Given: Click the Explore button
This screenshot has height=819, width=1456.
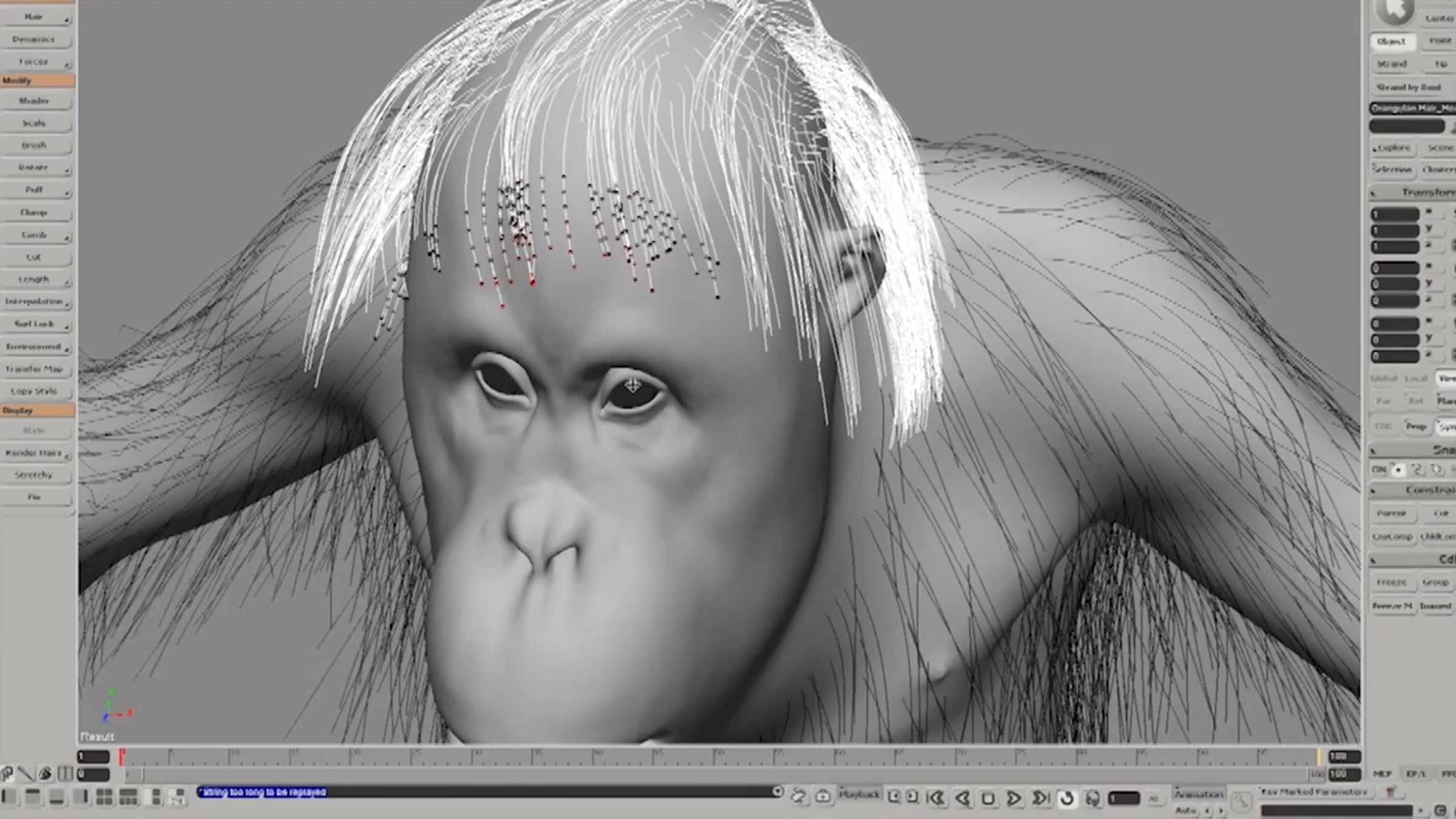Looking at the screenshot, I should point(1393,148).
